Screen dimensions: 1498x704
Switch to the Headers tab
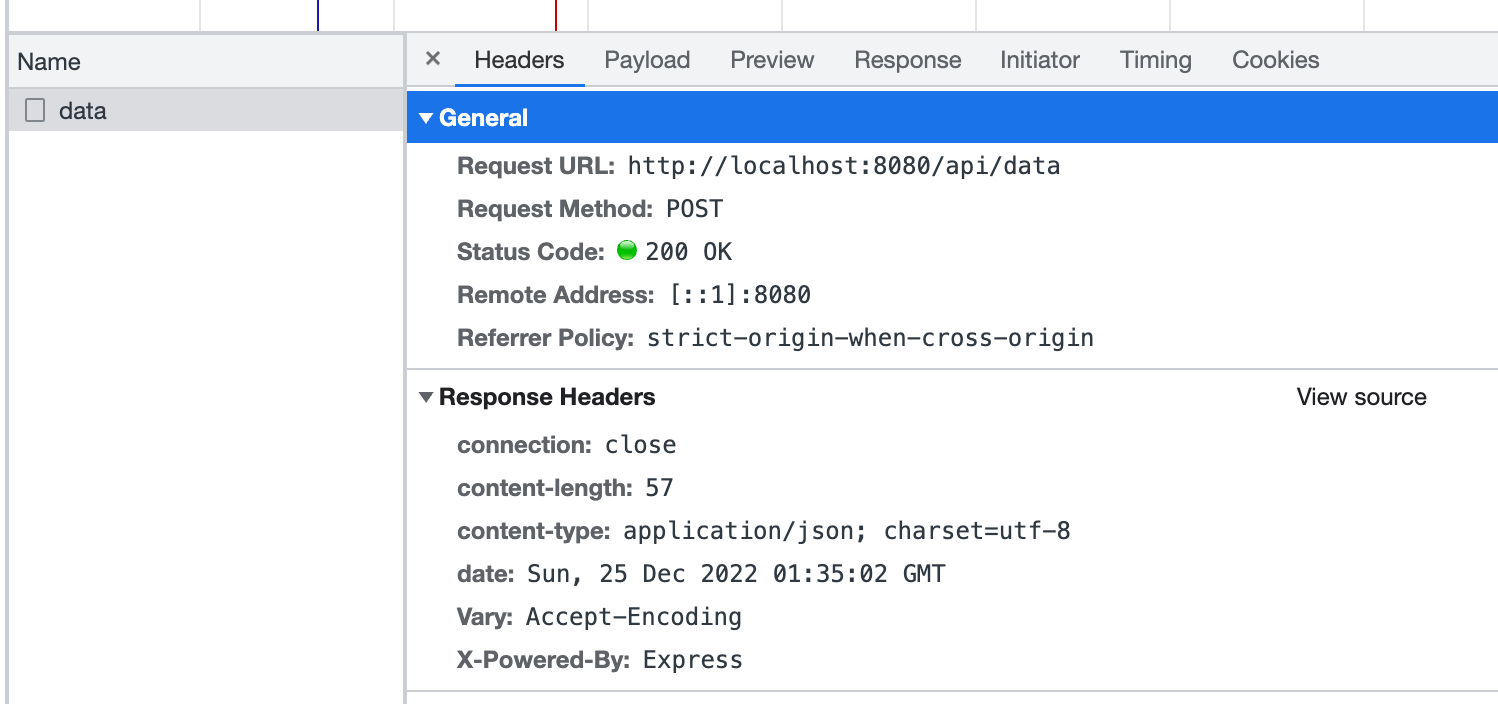(x=519, y=60)
